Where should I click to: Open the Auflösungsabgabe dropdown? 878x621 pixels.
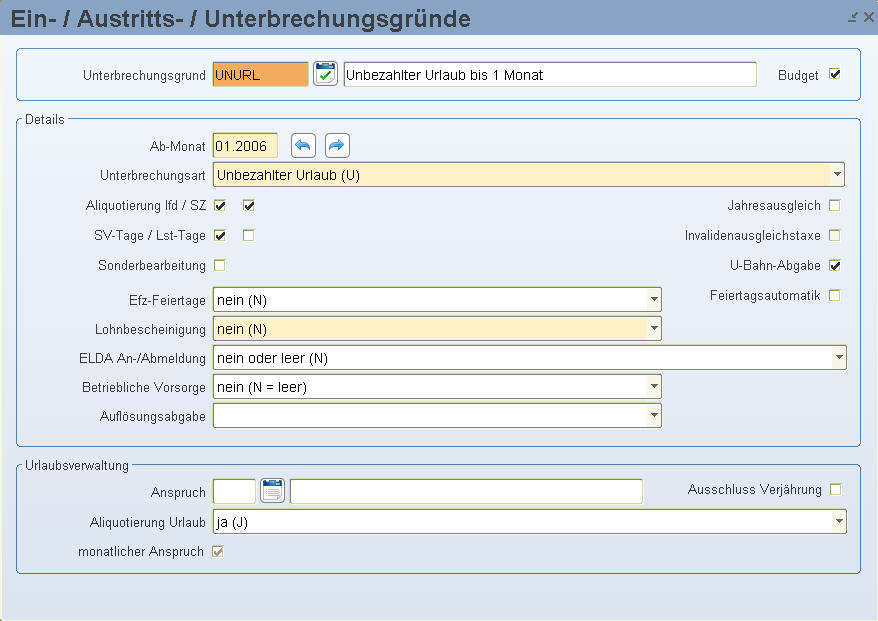tap(653, 415)
